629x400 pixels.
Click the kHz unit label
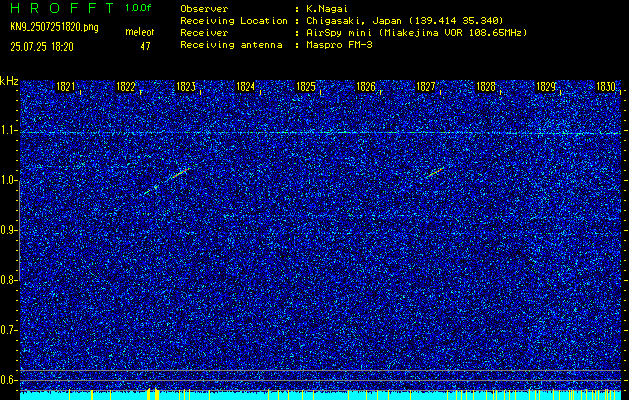(9, 81)
